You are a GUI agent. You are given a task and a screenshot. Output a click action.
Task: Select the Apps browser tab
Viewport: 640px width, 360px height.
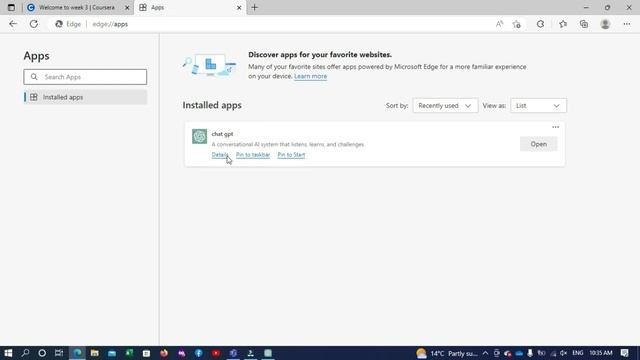(190, 7)
